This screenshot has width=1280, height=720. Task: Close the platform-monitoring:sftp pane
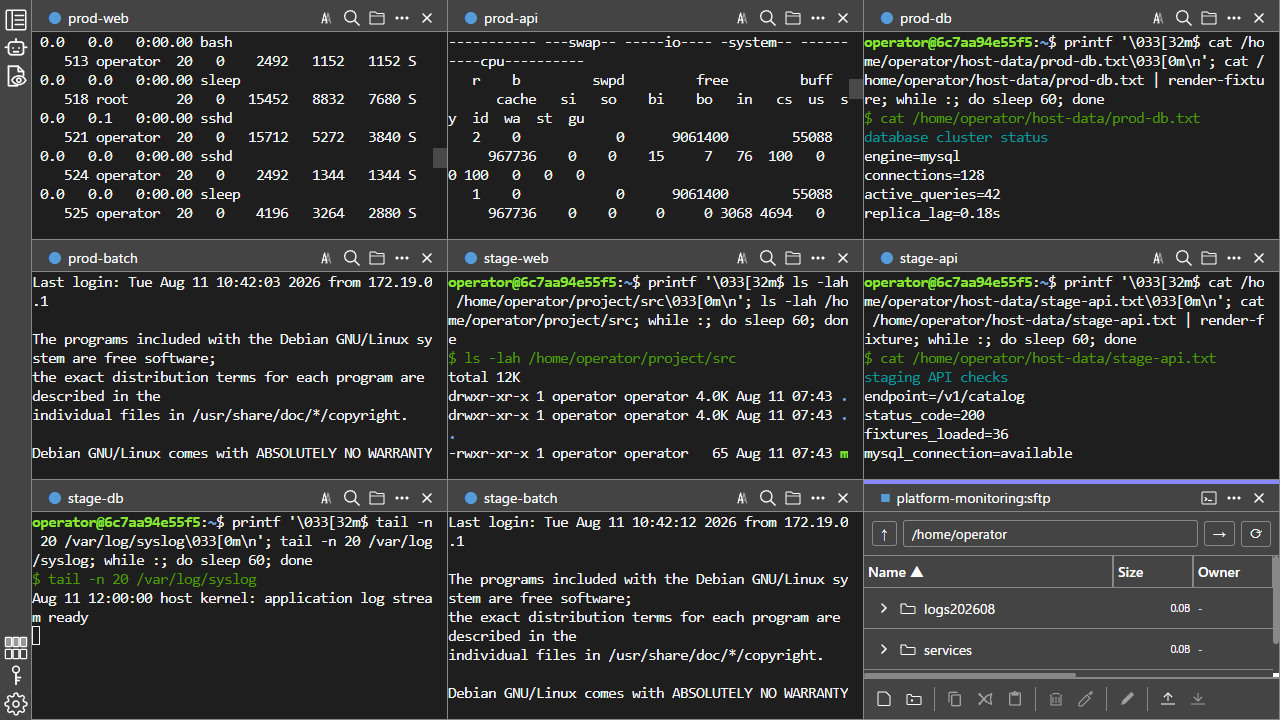tap(1259, 498)
